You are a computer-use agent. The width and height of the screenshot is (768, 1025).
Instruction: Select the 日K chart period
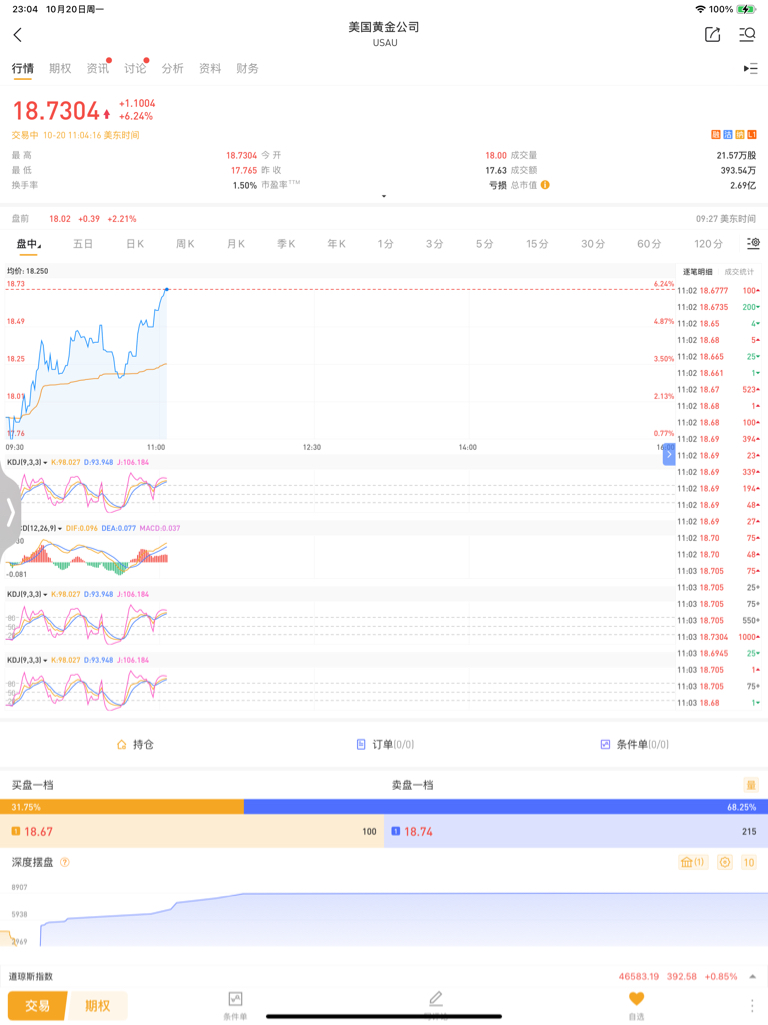(x=135, y=244)
